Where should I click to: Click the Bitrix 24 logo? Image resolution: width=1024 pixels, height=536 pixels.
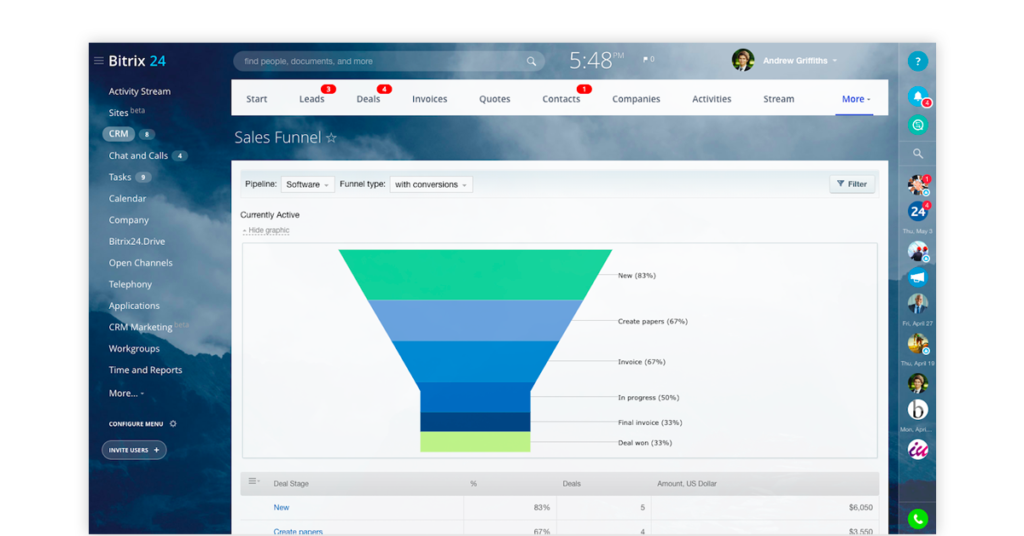click(x=137, y=61)
